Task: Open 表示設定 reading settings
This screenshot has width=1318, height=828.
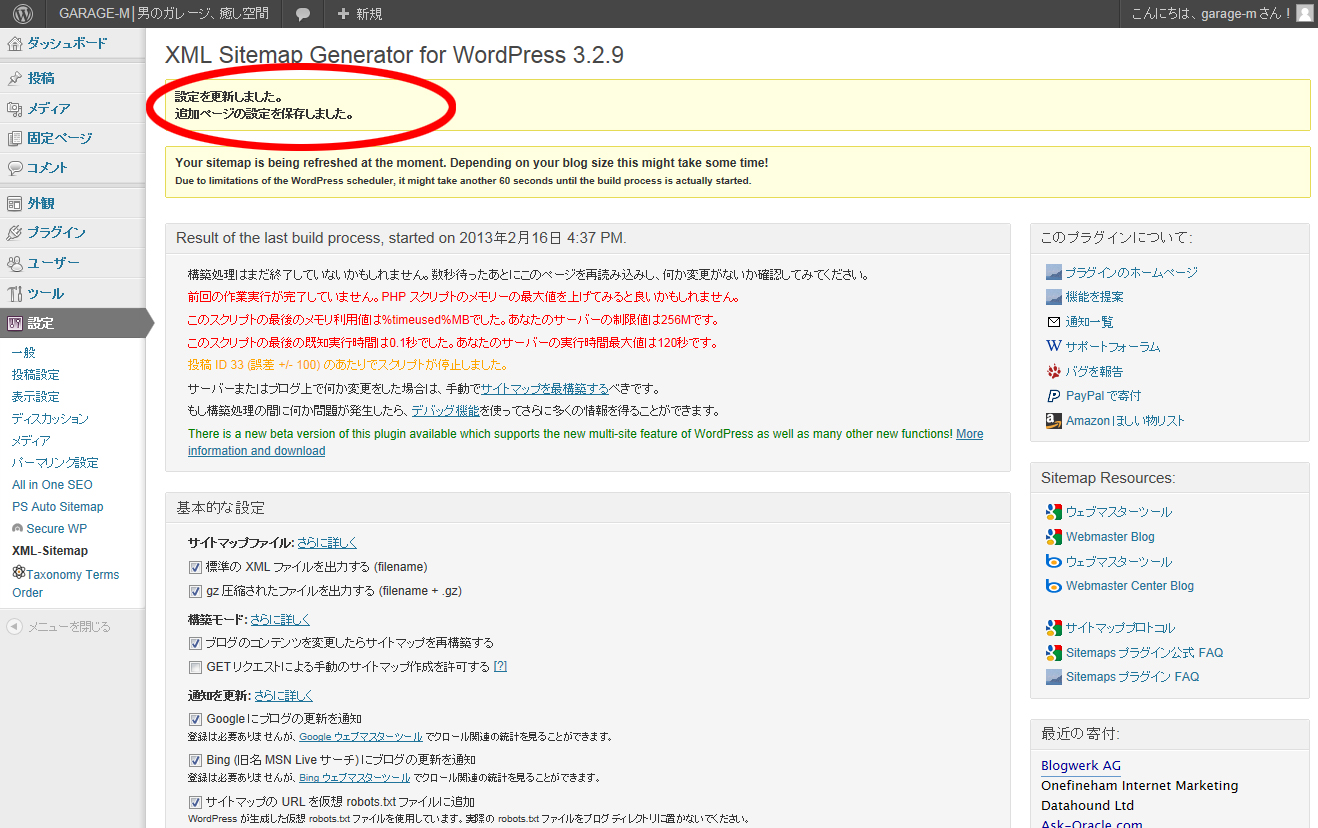Action: [x=36, y=397]
